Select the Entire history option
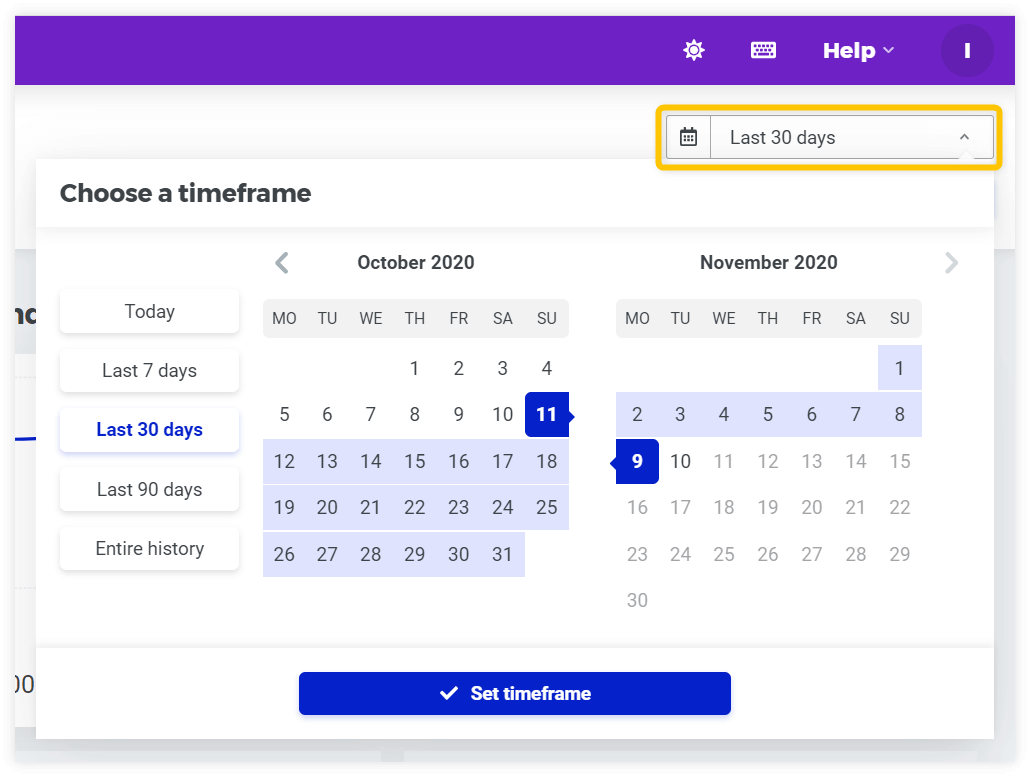1030x777 pixels. (149, 548)
